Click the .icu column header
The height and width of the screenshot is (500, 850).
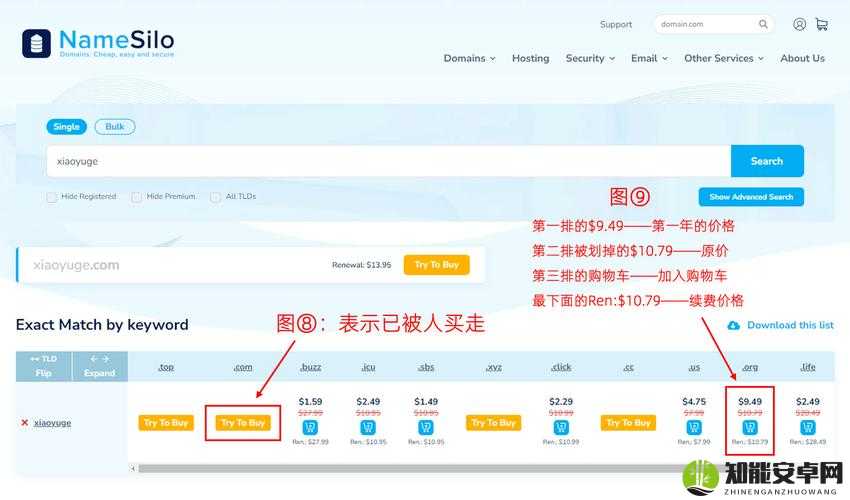pos(368,367)
